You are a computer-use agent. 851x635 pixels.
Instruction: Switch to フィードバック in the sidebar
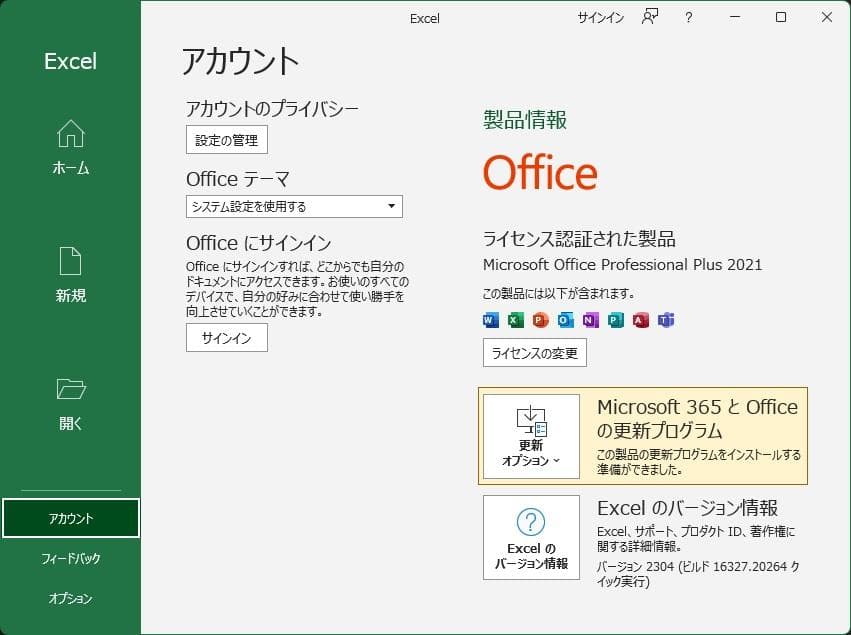coord(70,558)
